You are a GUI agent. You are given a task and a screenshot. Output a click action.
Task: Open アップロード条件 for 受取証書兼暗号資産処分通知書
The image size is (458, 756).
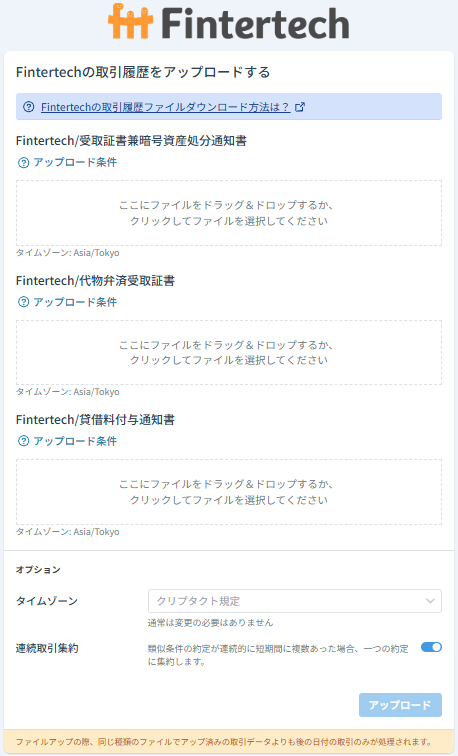75,162
